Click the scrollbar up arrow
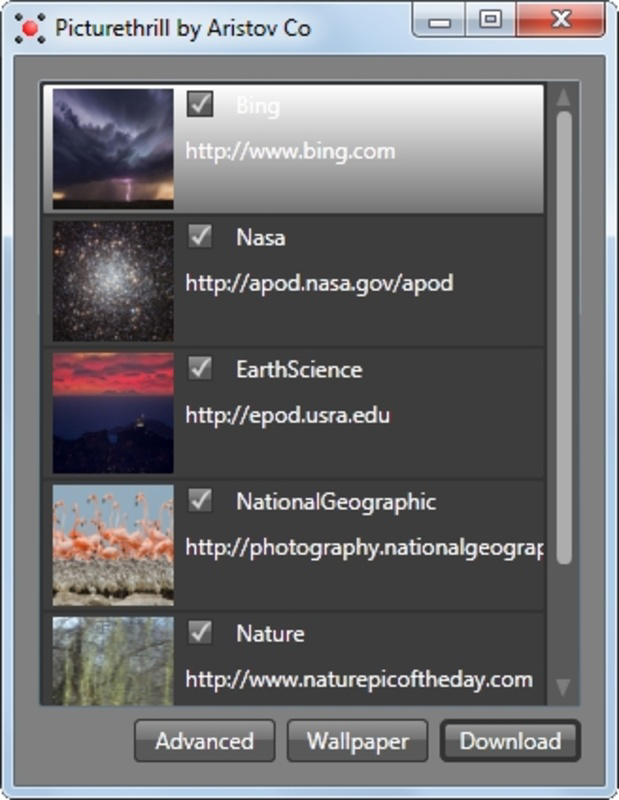 (563, 97)
